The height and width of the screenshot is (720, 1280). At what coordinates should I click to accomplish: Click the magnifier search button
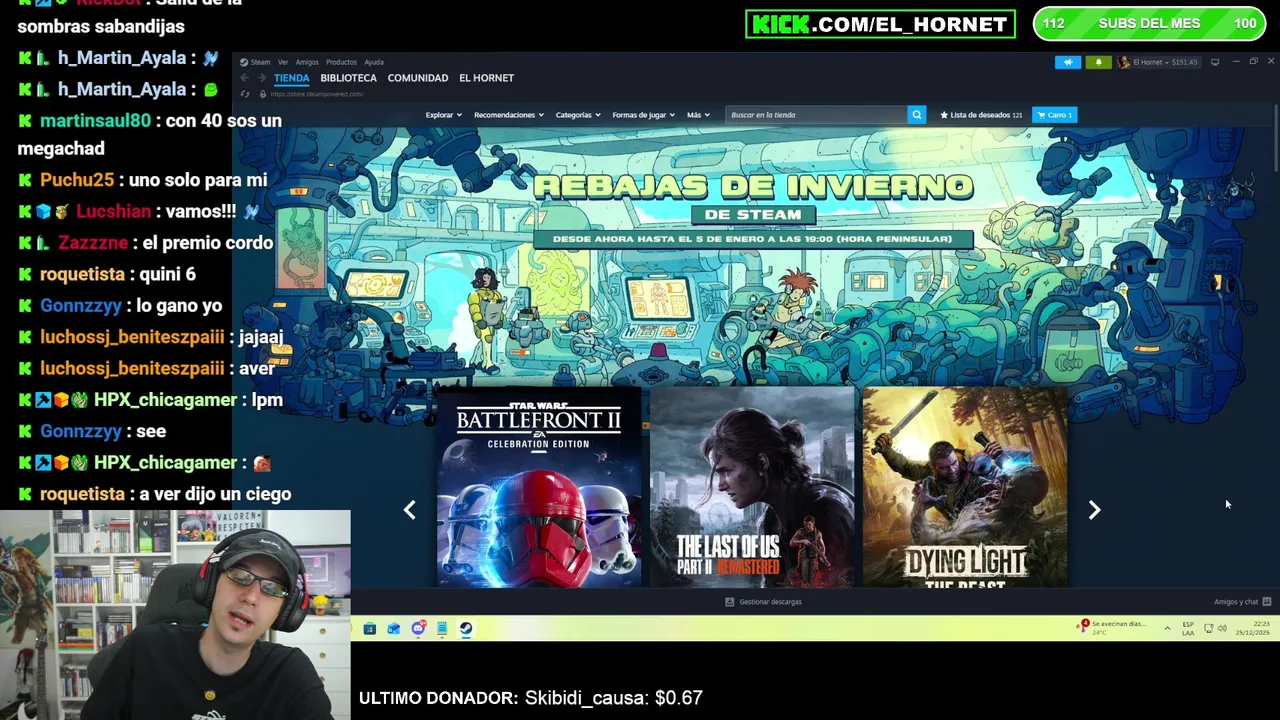coord(916,115)
